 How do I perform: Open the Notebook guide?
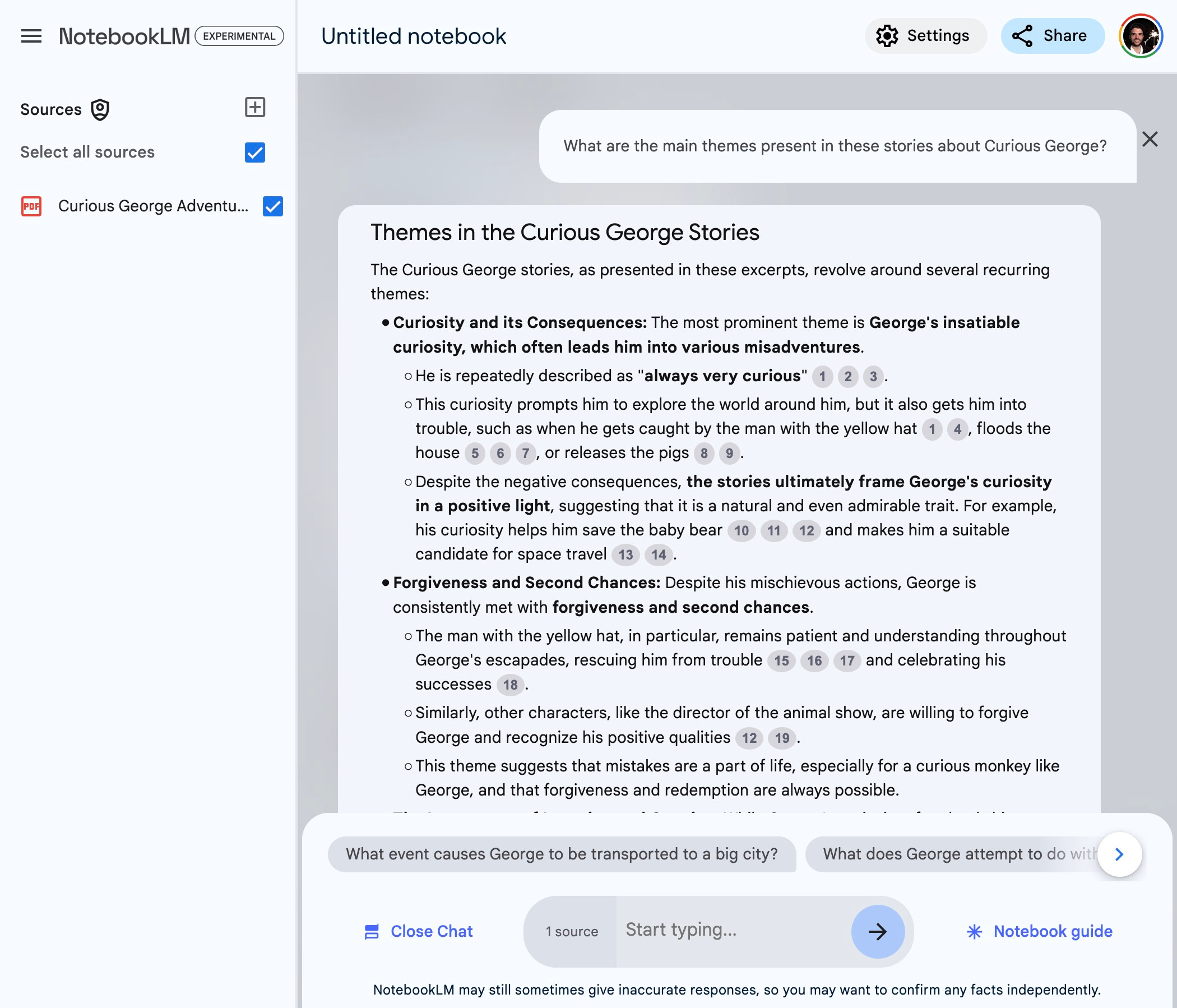(x=1040, y=931)
